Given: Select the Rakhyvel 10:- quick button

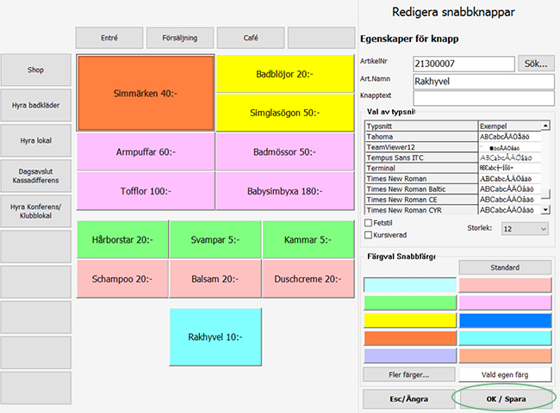Looking at the screenshot, I should tap(215, 337).
